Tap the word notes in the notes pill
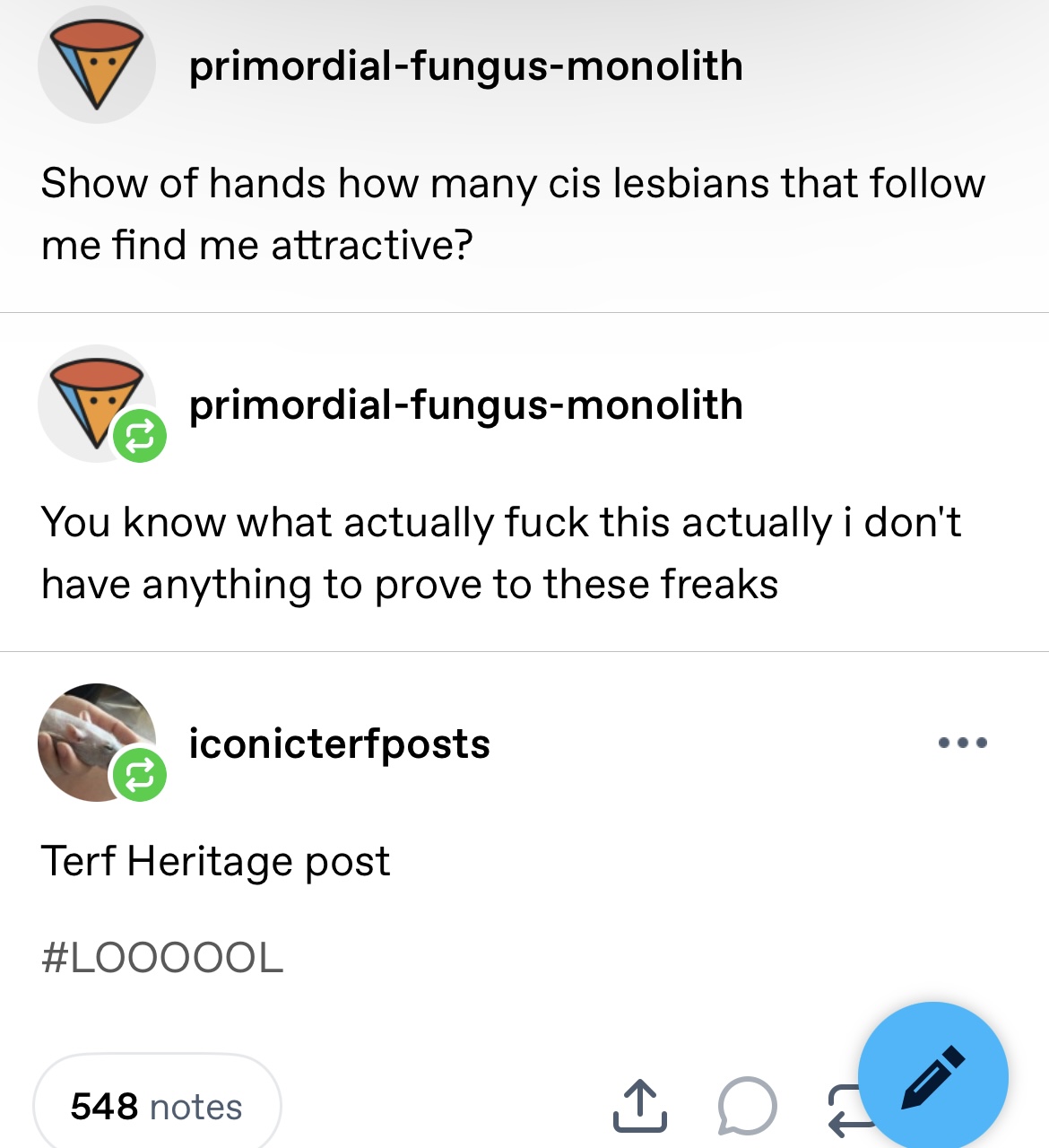1049x1148 pixels. pyautogui.click(x=195, y=1107)
